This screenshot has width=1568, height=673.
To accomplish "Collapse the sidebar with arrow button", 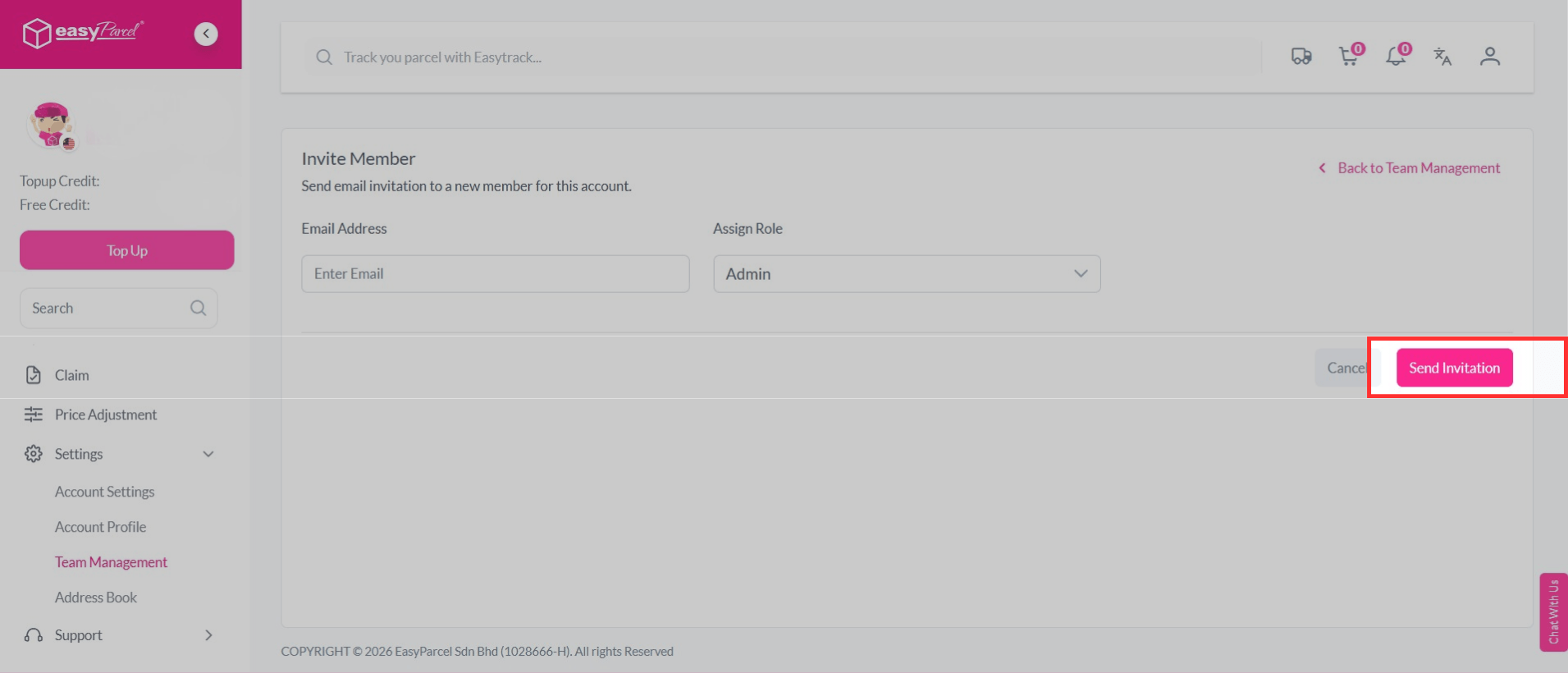I will coord(206,34).
